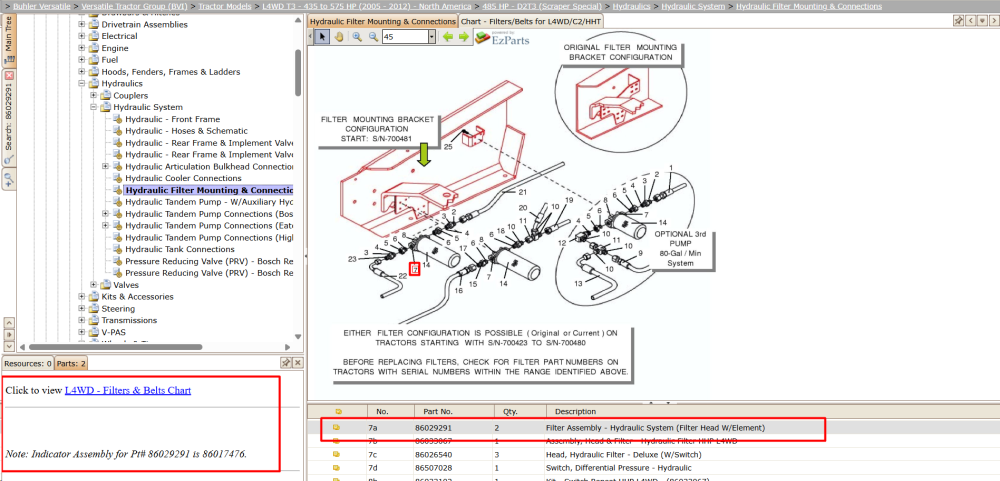Switch to the Main Tree side tab
Screen dimensions: 1000x481
click(x=9, y=40)
